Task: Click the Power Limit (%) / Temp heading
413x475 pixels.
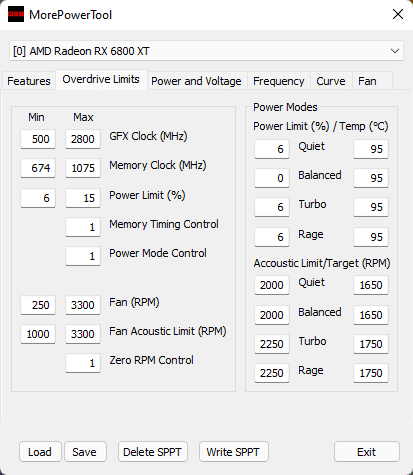Action: [x=321, y=126]
